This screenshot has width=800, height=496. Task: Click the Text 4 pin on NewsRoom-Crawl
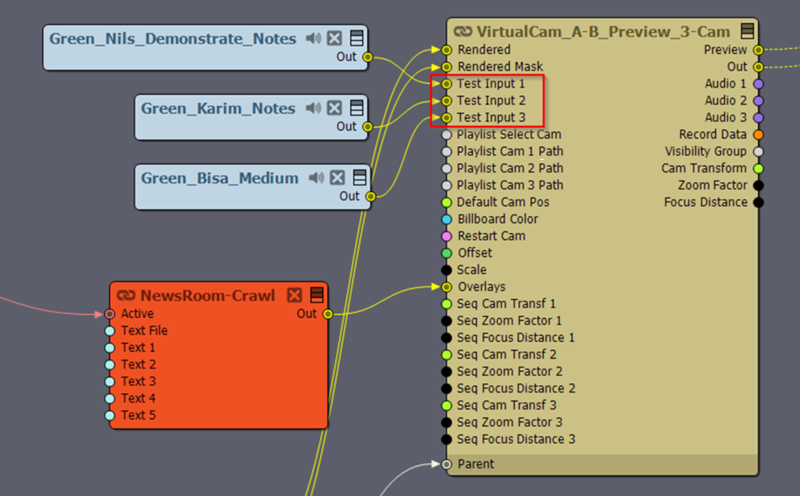110,399
